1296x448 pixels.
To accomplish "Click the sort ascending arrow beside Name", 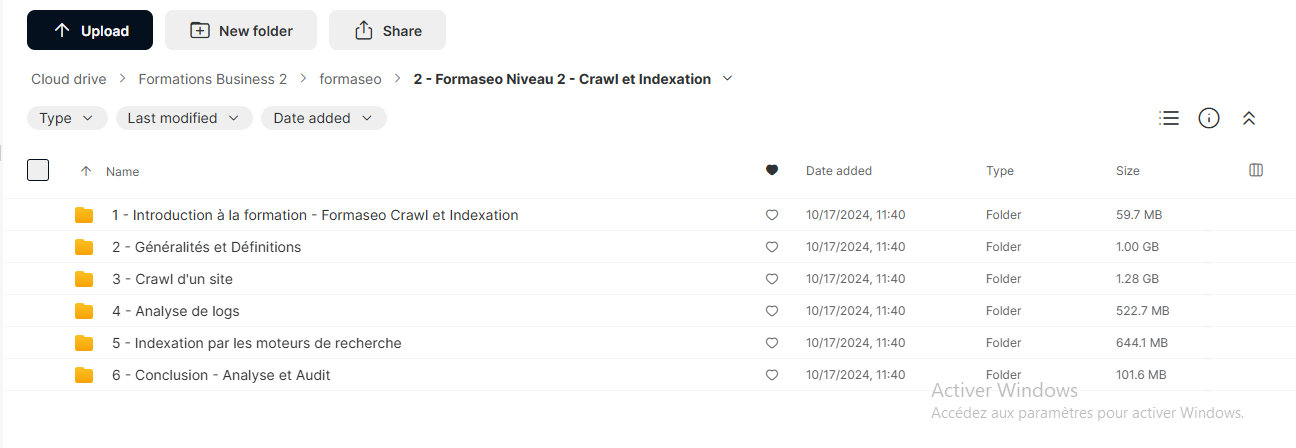I will (x=86, y=171).
